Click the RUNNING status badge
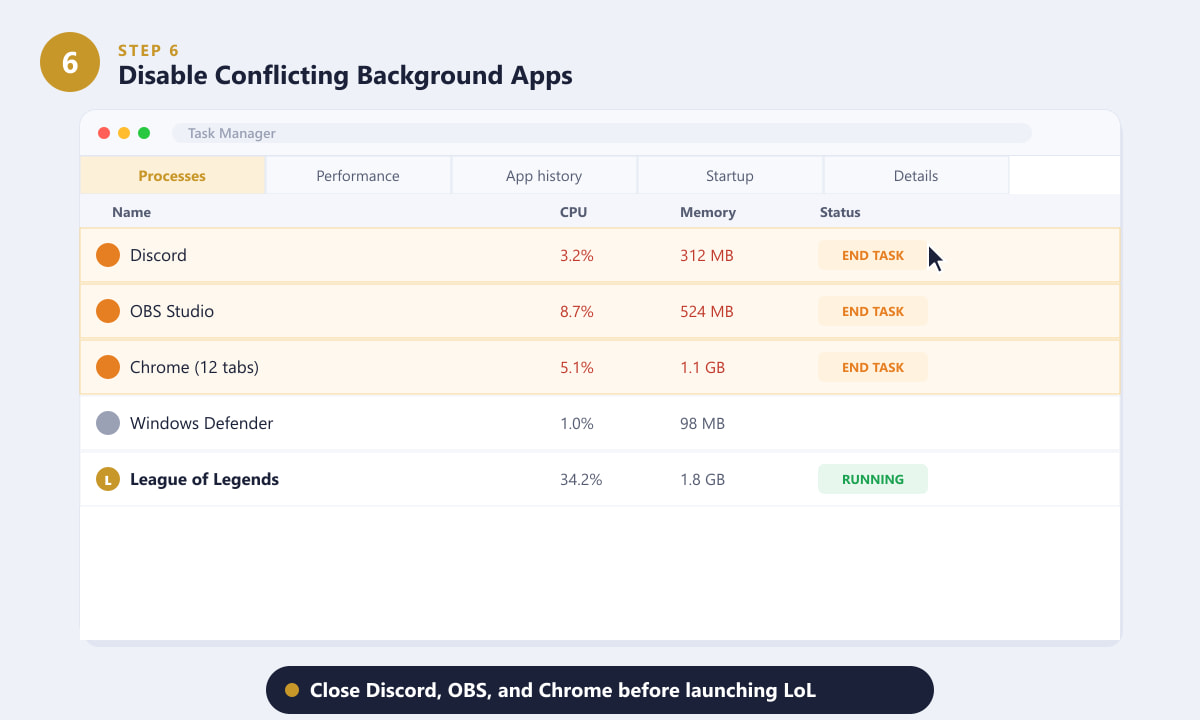Image resolution: width=1200 pixels, height=720 pixels. click(x=873, y=479)
